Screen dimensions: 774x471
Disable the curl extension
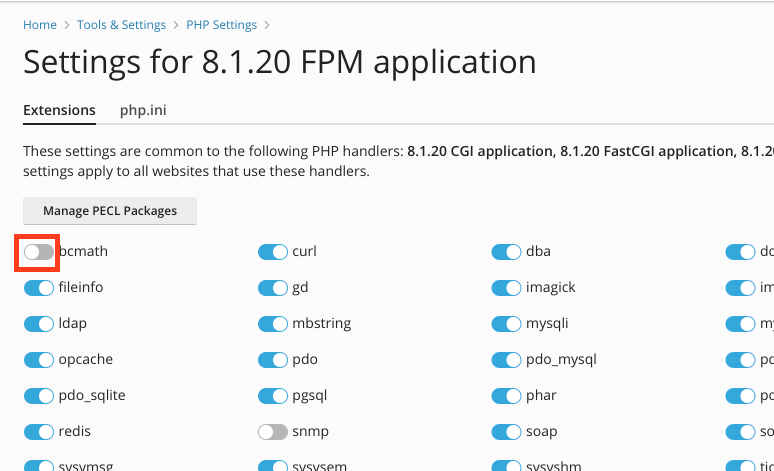point(273,252)
